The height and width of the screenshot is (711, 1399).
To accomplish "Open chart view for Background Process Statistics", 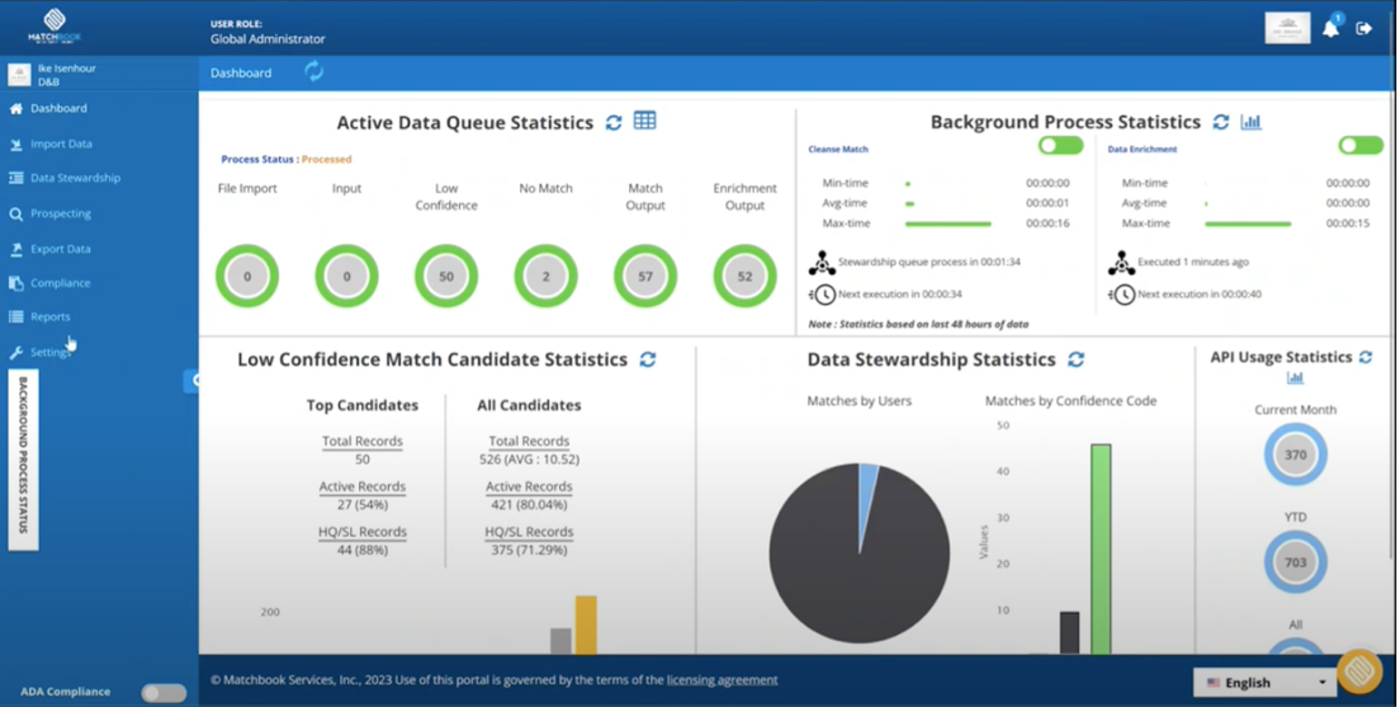I will tap(1251, 122).
